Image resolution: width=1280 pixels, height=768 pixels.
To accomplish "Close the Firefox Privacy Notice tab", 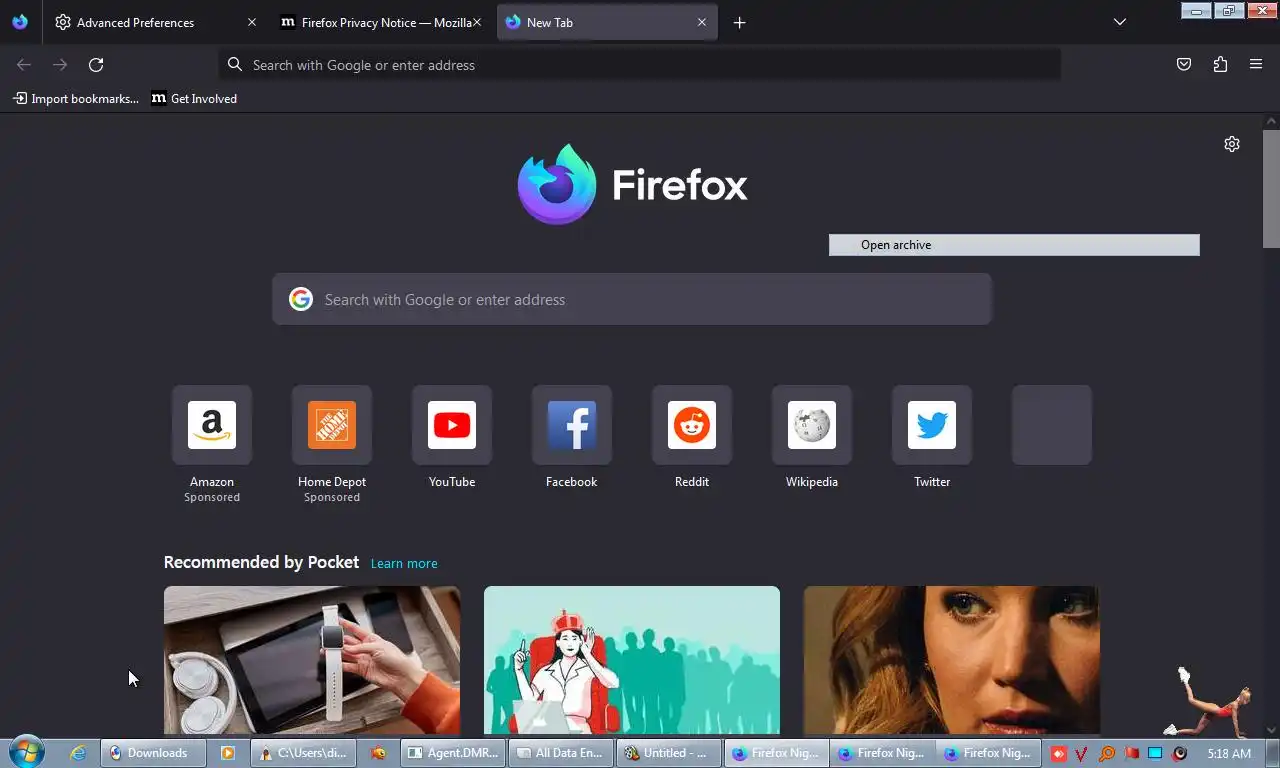I will [477, 22].
